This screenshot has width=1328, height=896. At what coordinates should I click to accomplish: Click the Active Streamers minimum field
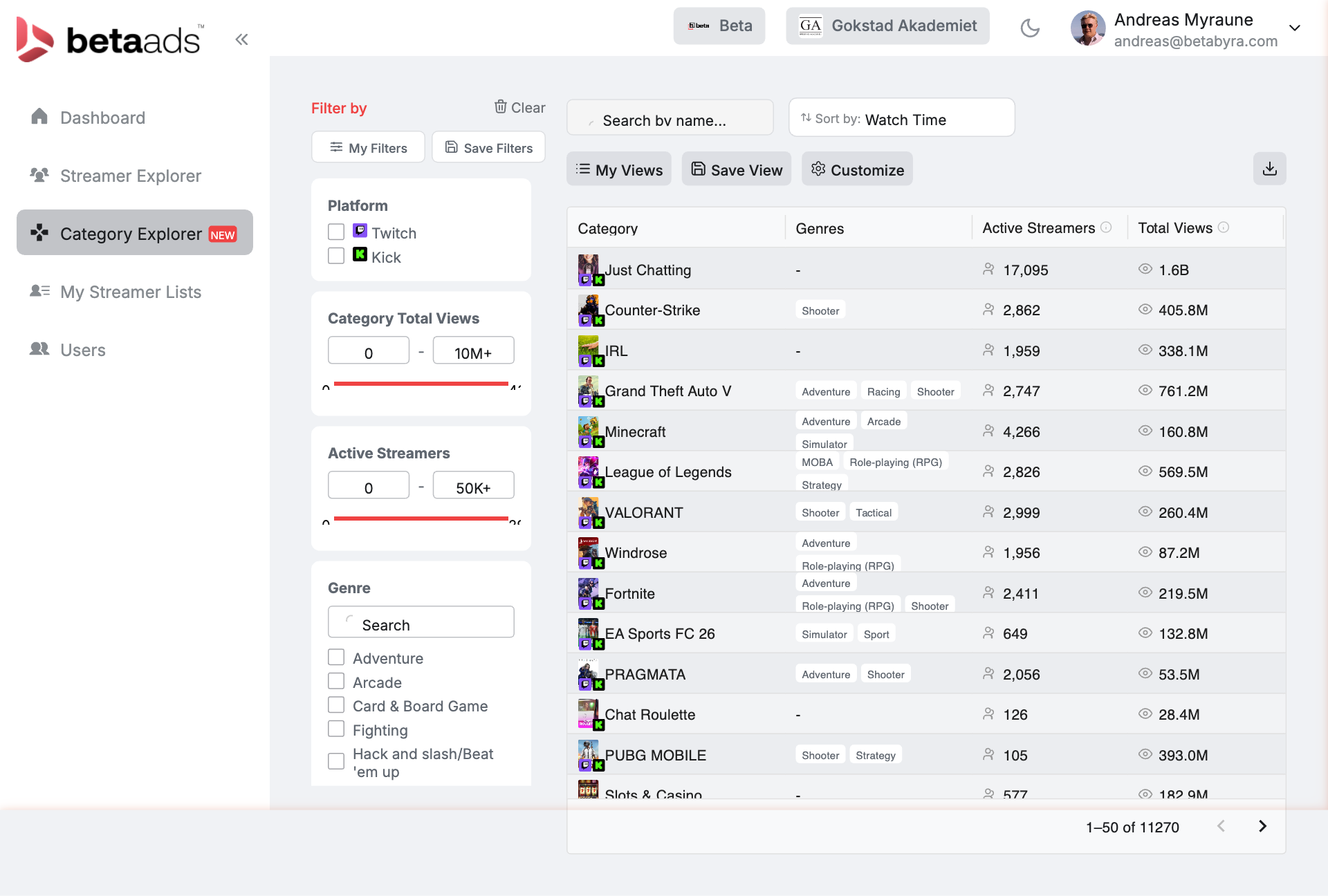(x=369, y=485)
